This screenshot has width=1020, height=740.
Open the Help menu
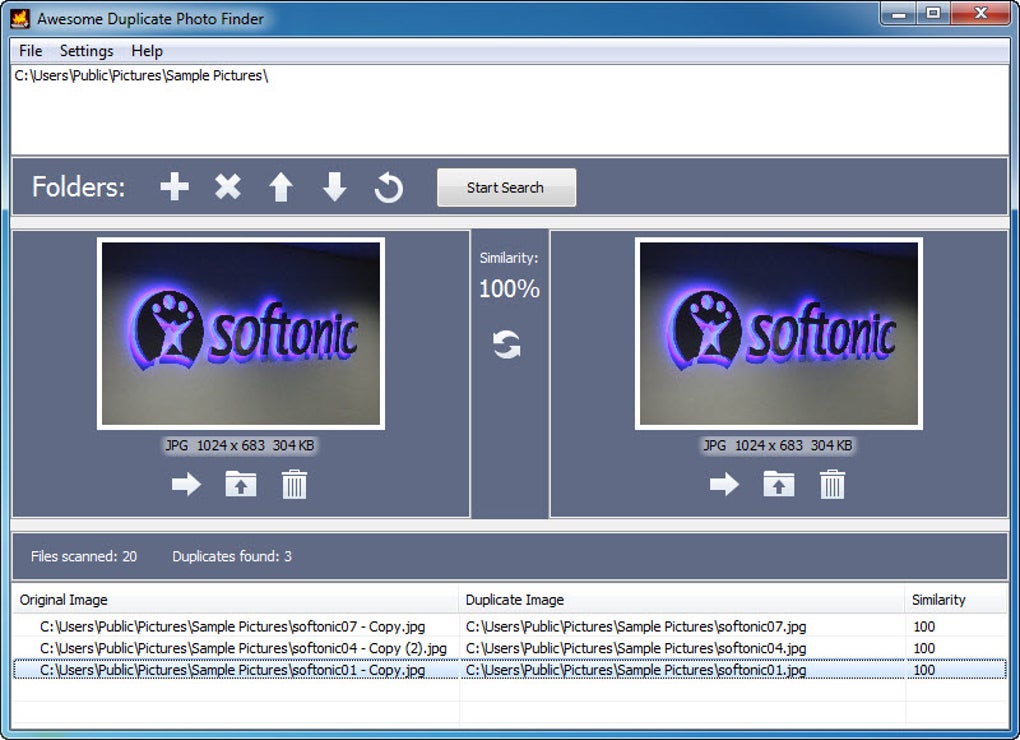click(147, 51)
